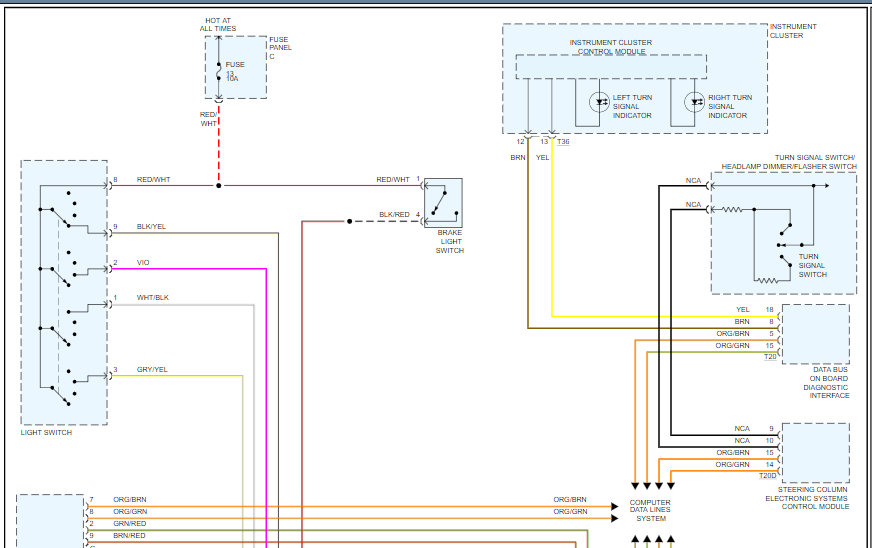Click the resistor symbol inside the turn signal switch
The image size is (872, 548).
tap(733, 209)
